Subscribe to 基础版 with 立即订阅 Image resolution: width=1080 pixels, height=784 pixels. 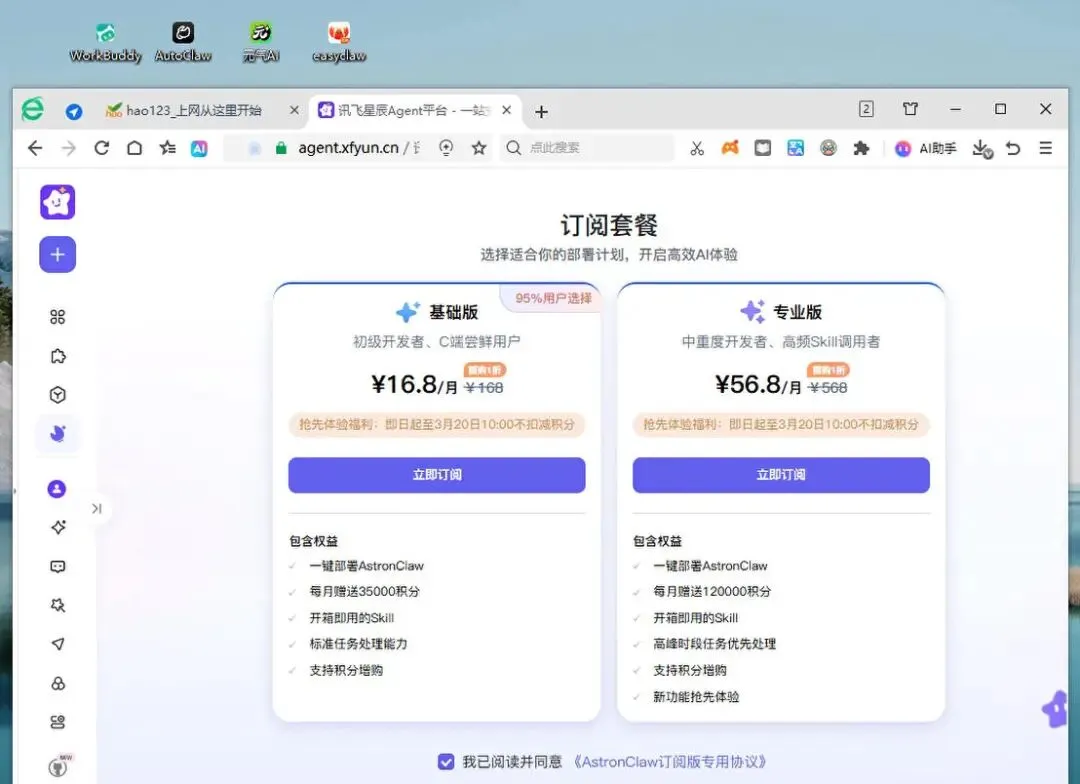(x=437, y=475)
